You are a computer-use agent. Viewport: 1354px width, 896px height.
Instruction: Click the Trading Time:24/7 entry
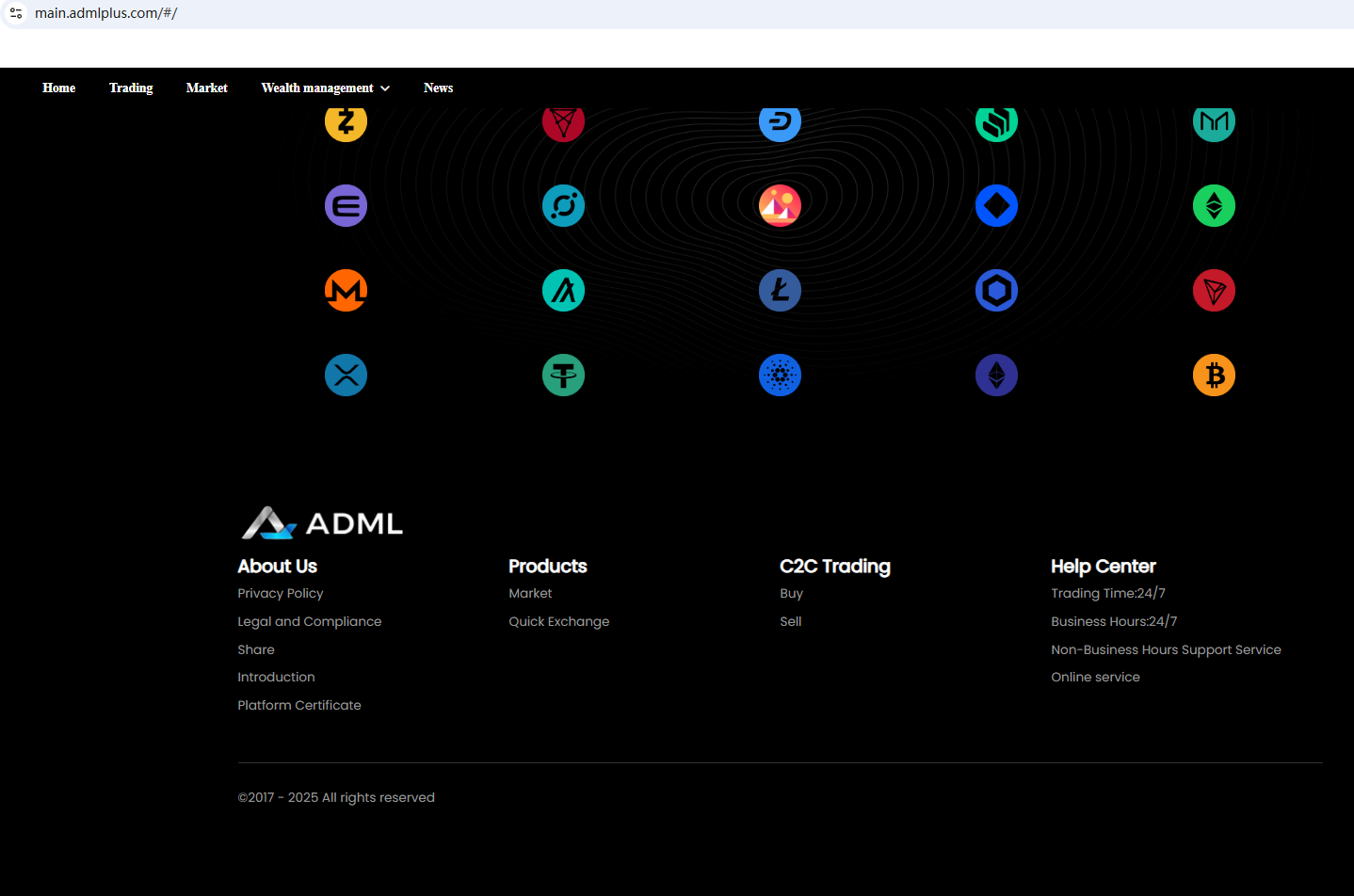click(1108, 593)
